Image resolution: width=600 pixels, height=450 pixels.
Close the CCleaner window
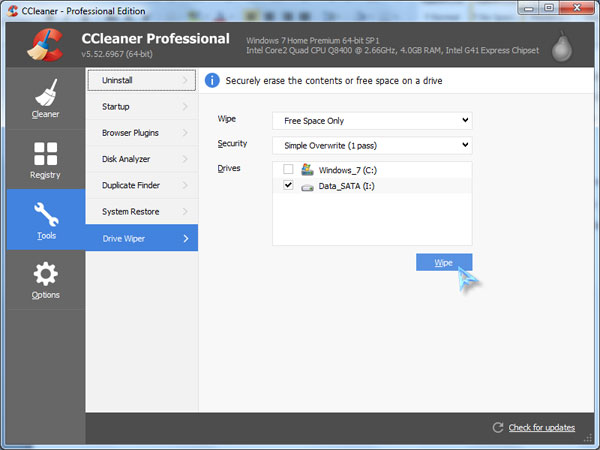577,8
